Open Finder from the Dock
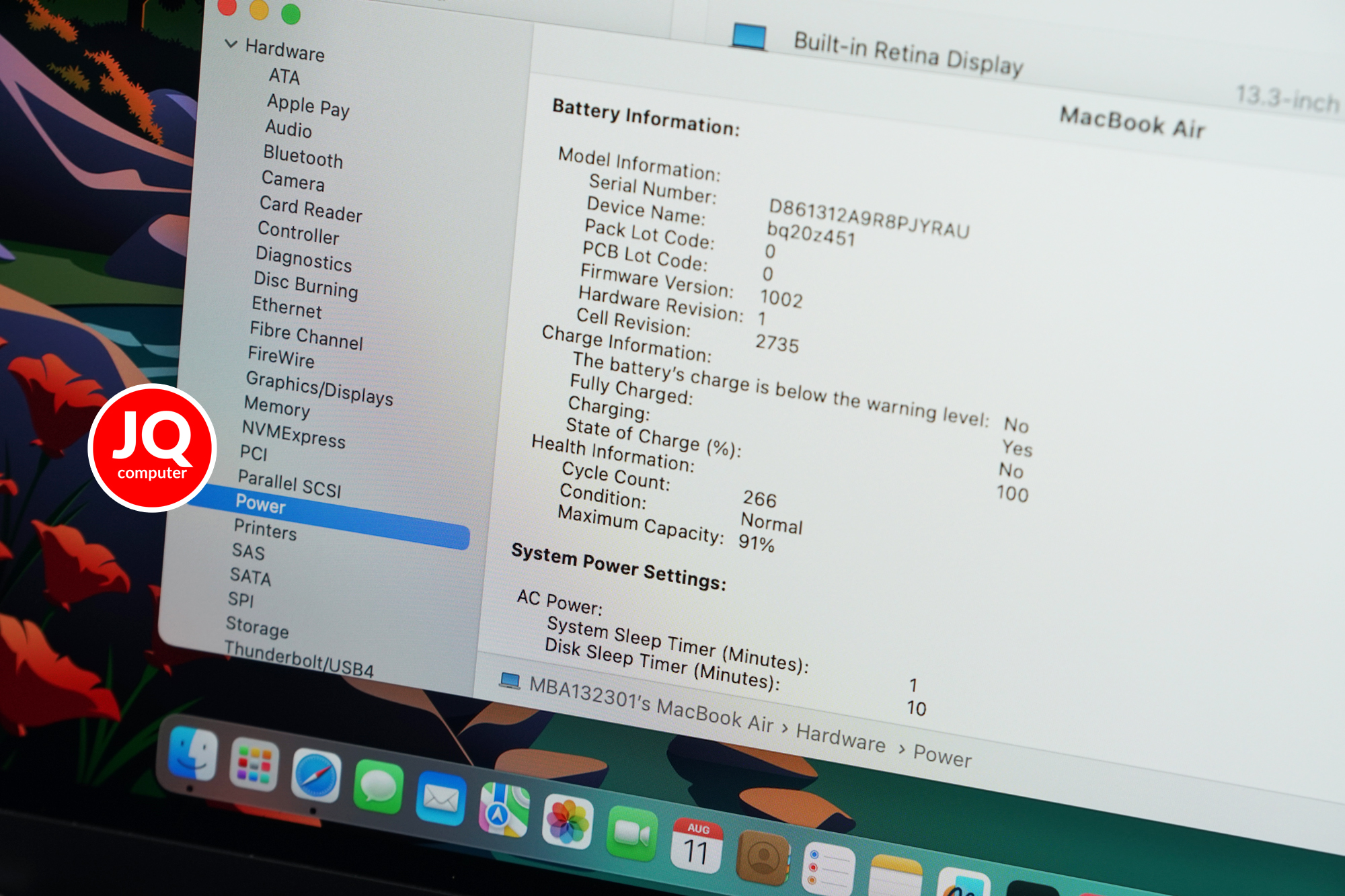The height and width of the screenshot is (896, 1345). pos(193,755)
